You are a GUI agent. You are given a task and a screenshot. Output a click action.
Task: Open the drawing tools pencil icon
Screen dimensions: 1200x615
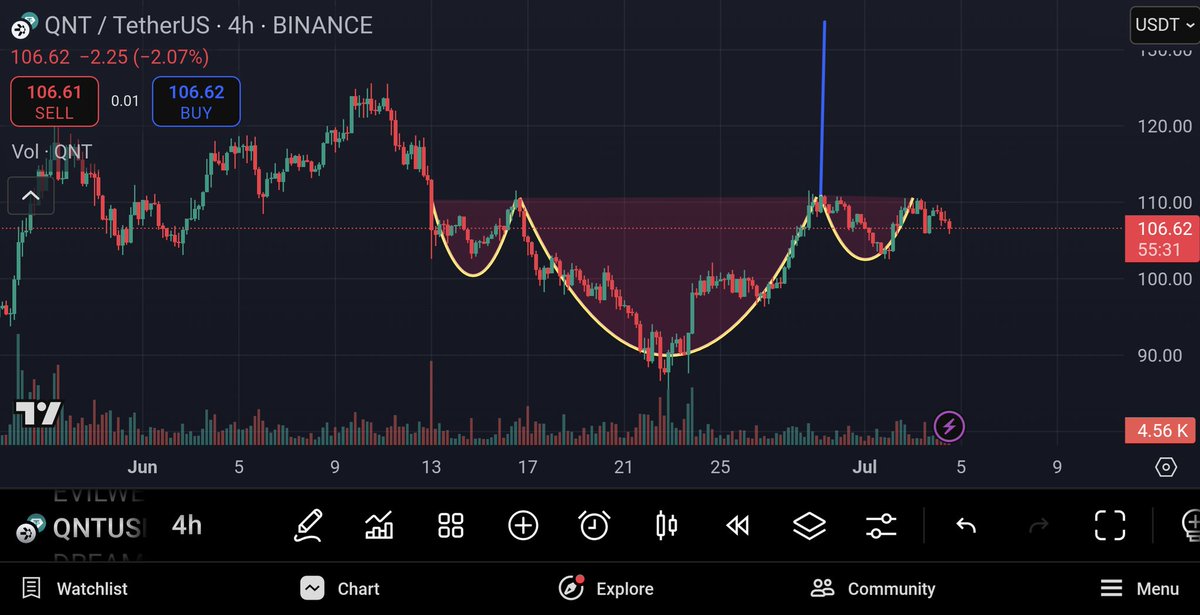[308, 525]
